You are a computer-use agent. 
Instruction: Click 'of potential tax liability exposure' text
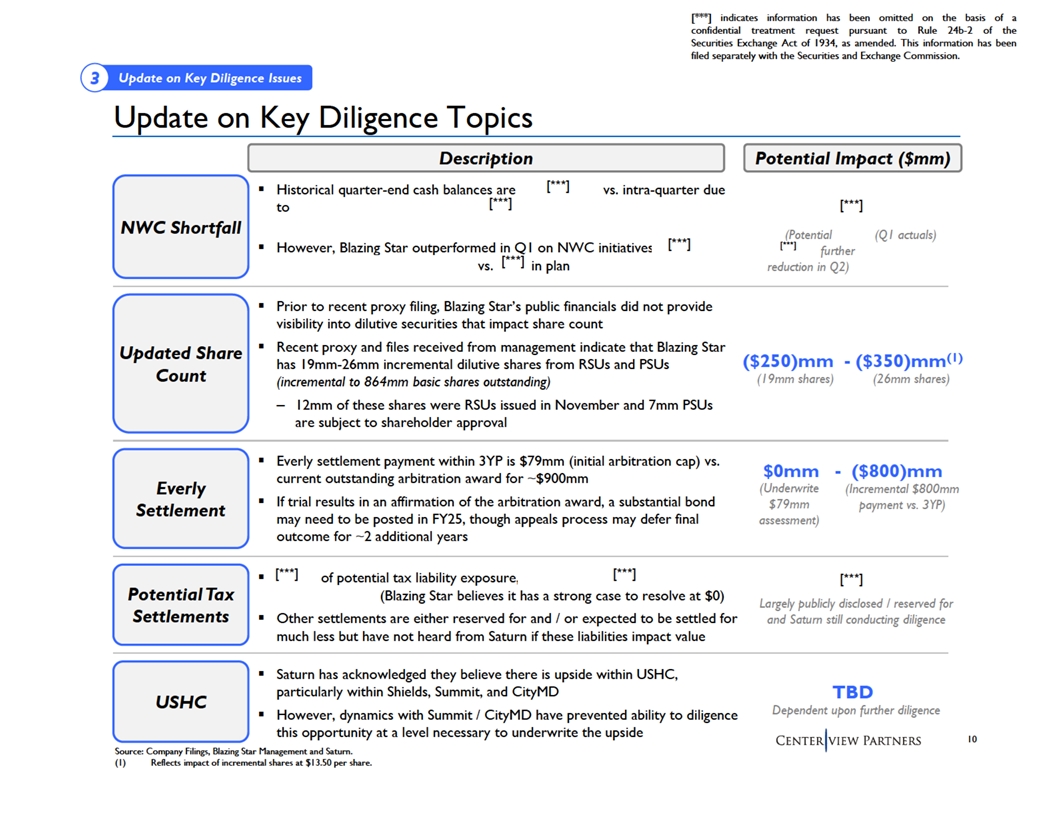(419, 578)
